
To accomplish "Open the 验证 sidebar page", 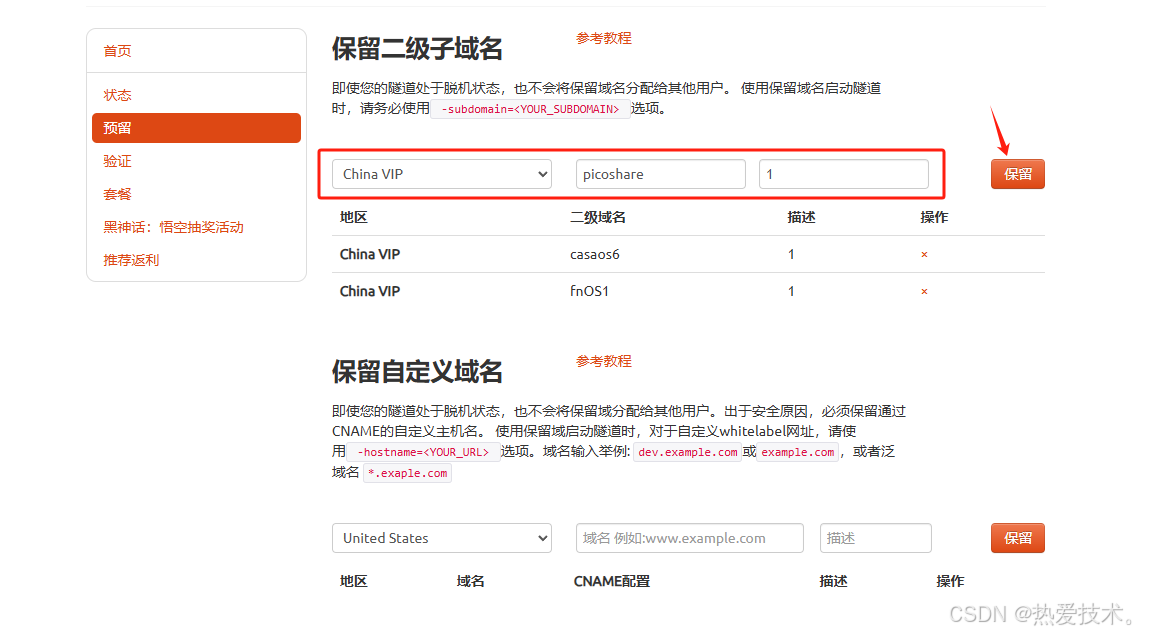I will tap(117, 161).
